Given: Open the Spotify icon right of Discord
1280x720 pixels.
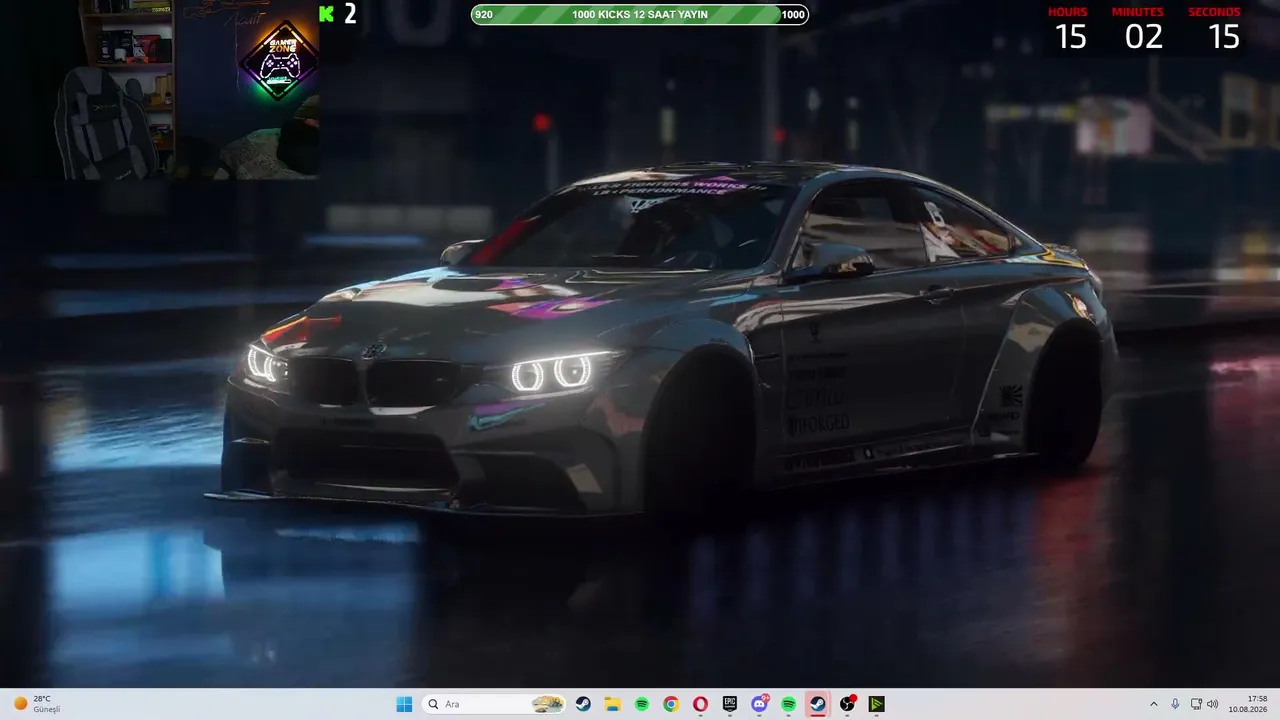Looking at the screenshot, I should click(x=788, y=704).
